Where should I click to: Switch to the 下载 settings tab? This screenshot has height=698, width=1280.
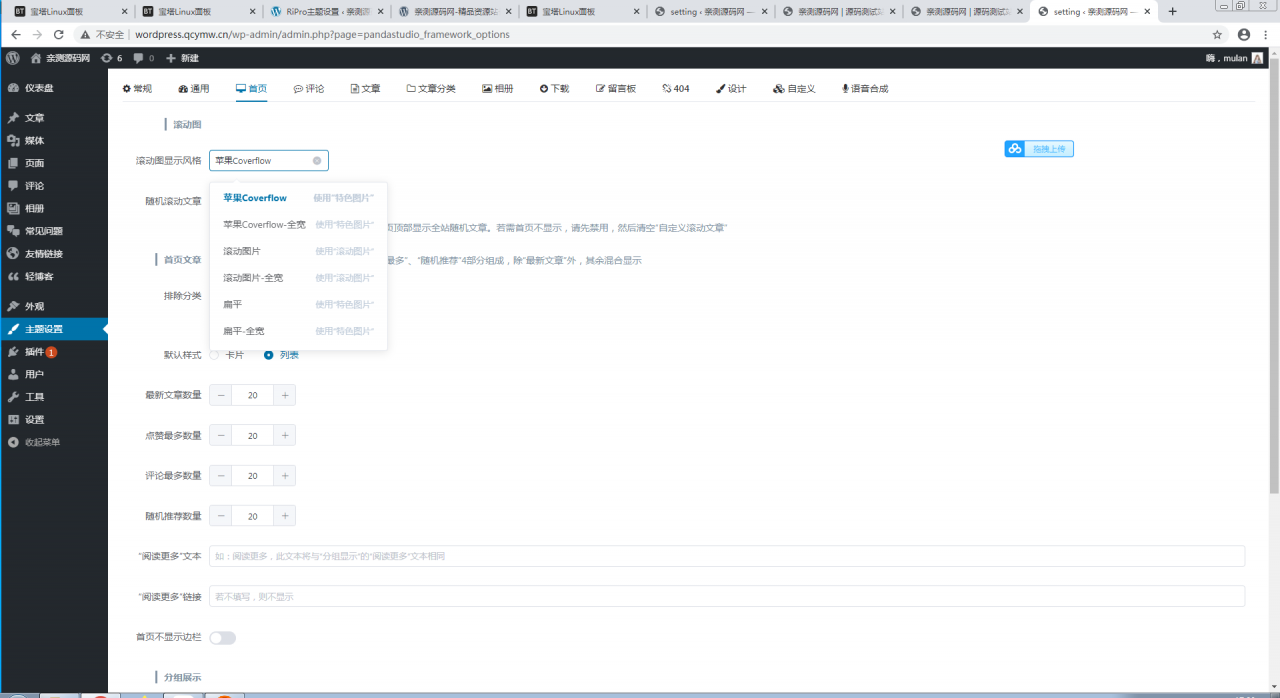[554, 88]
